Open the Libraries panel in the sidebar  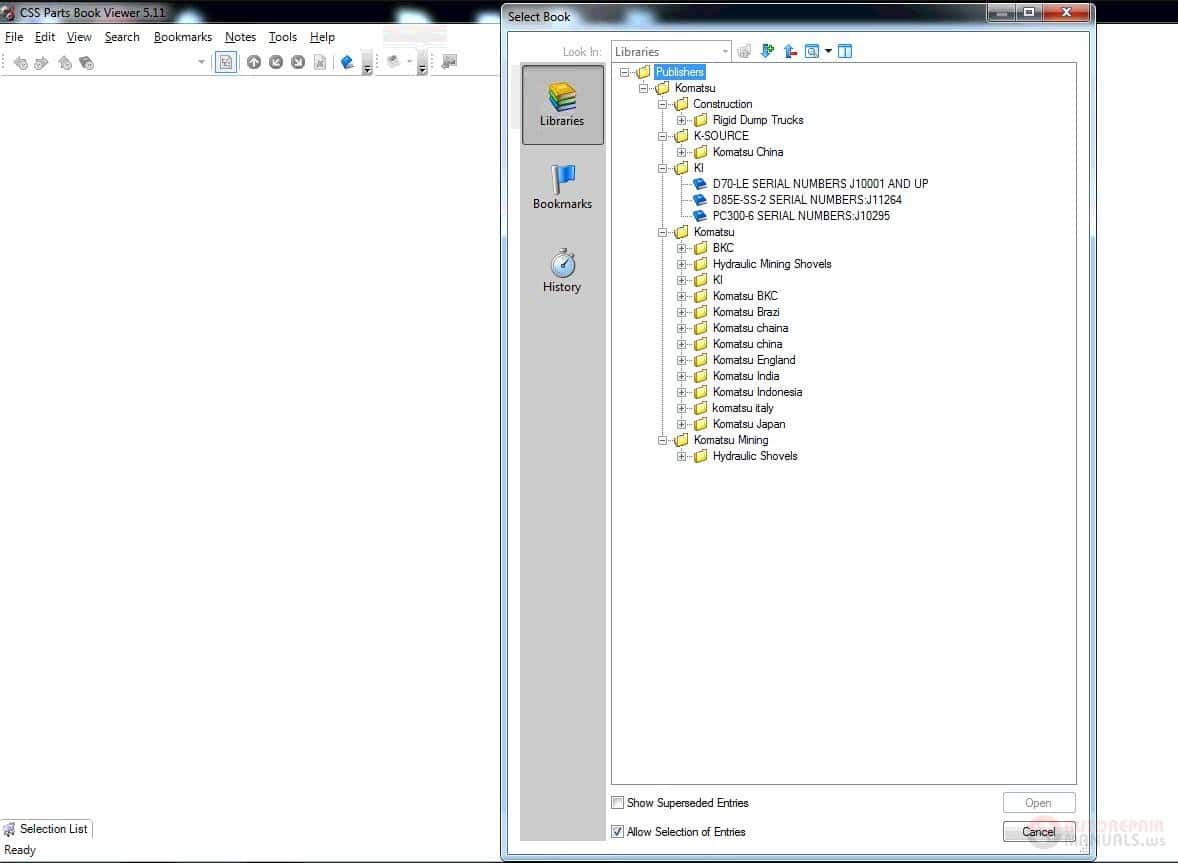point(562,104)
